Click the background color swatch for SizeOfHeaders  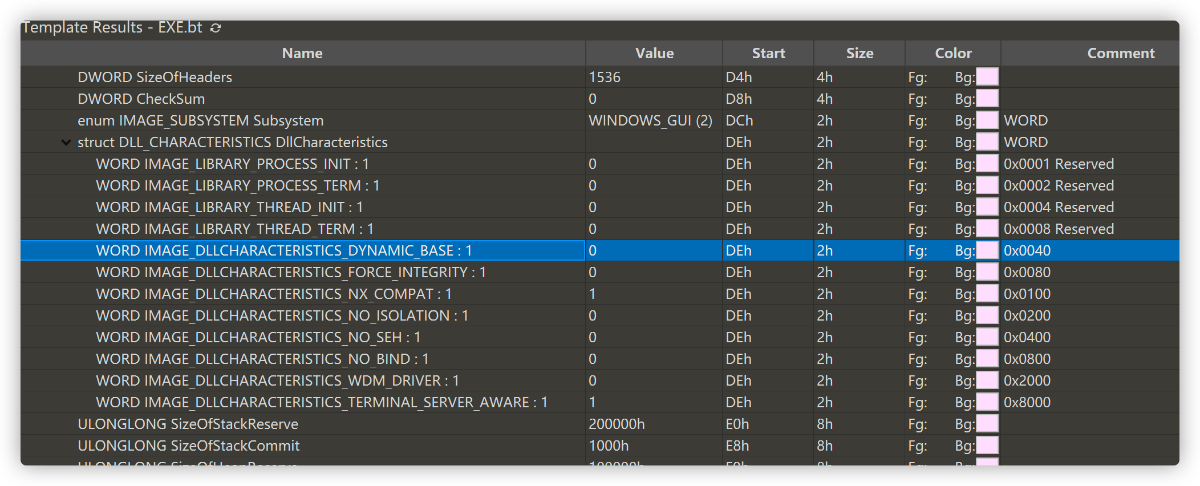coord(987,77)
